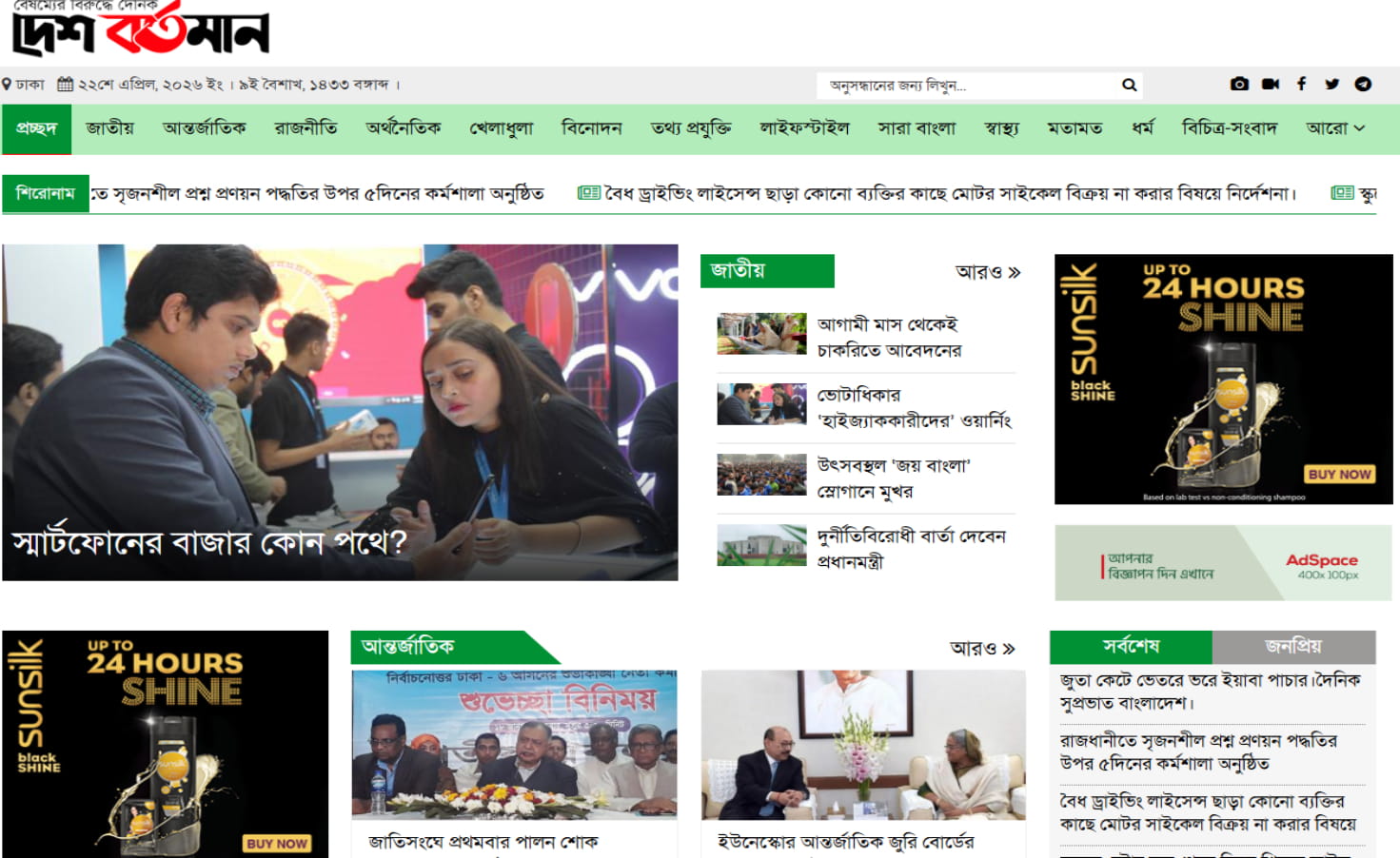The height and width of the screenshot is (858, 1400).
Task: Expand the আরো navigation dropdown
Action: coord(1336,128)
